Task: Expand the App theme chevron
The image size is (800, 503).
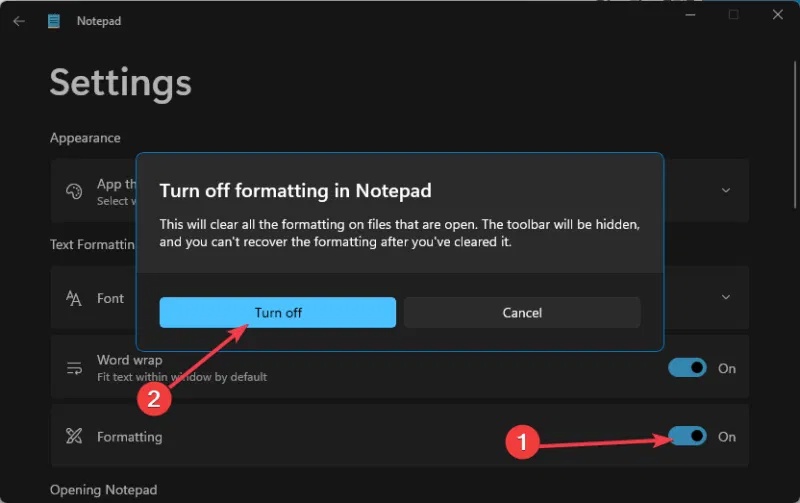Action: point(726,190)
